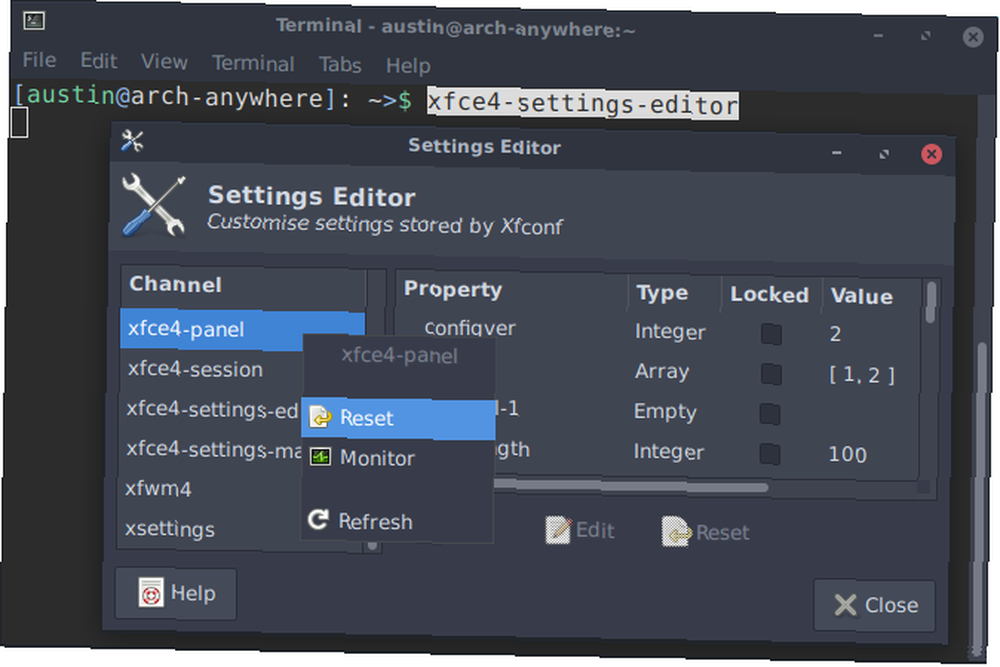The image size is (1000, 667).
Task: Click the large wrench and screwdriver header icon
Action: (153, 205)
